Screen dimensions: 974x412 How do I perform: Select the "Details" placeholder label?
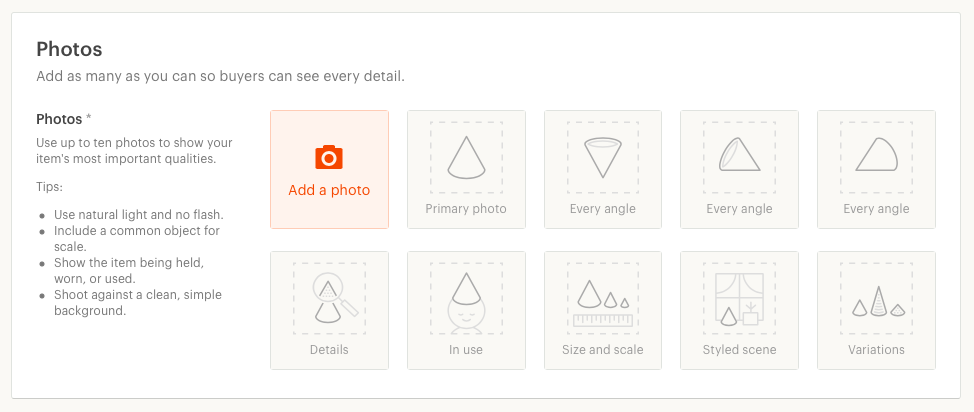329,350
